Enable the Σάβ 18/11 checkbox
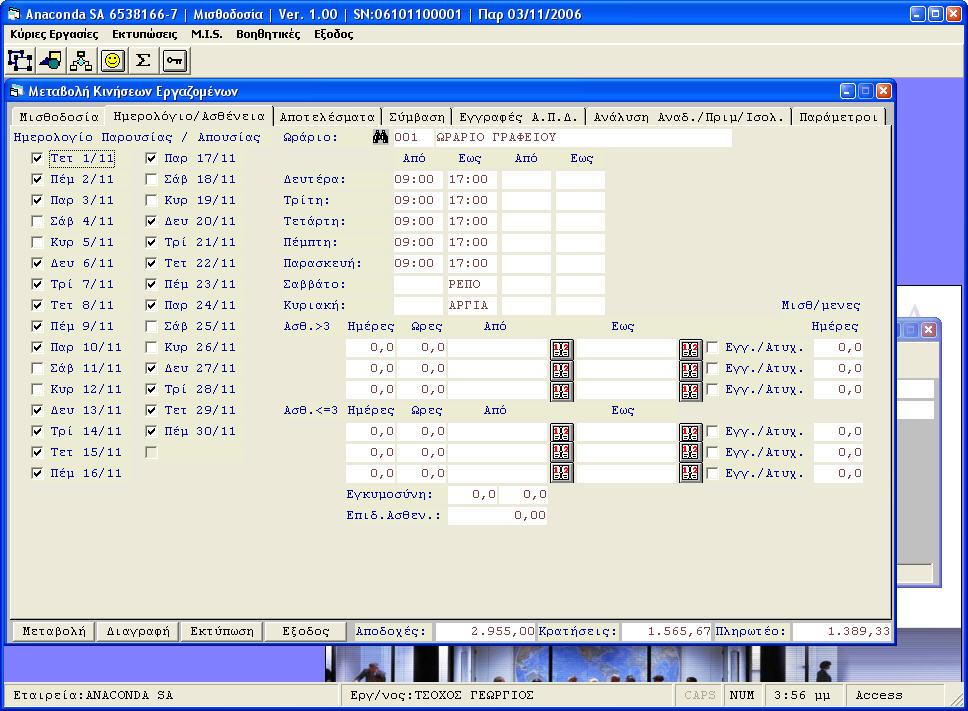This screenshot has height=711, width=968. click(x=151, y=180)
